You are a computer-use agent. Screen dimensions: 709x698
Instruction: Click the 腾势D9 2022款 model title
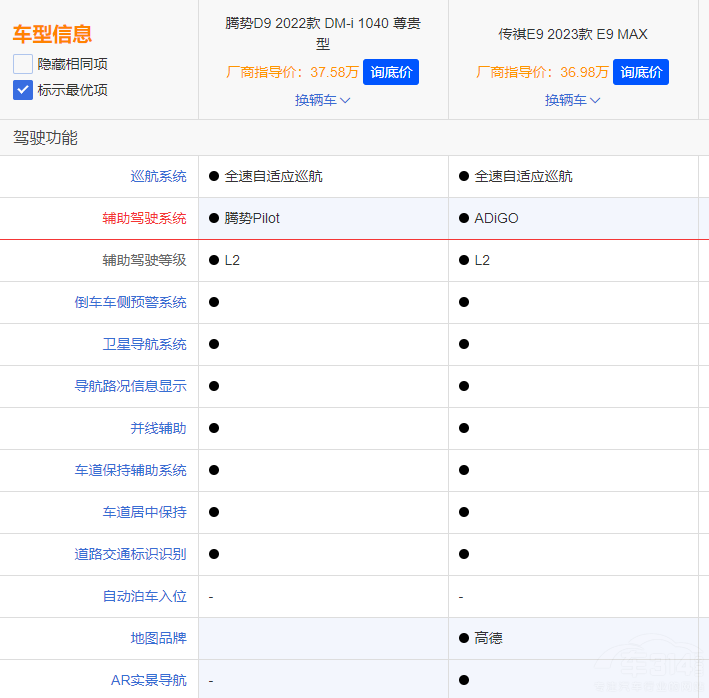pyautogui.click(x=323, y=33)
